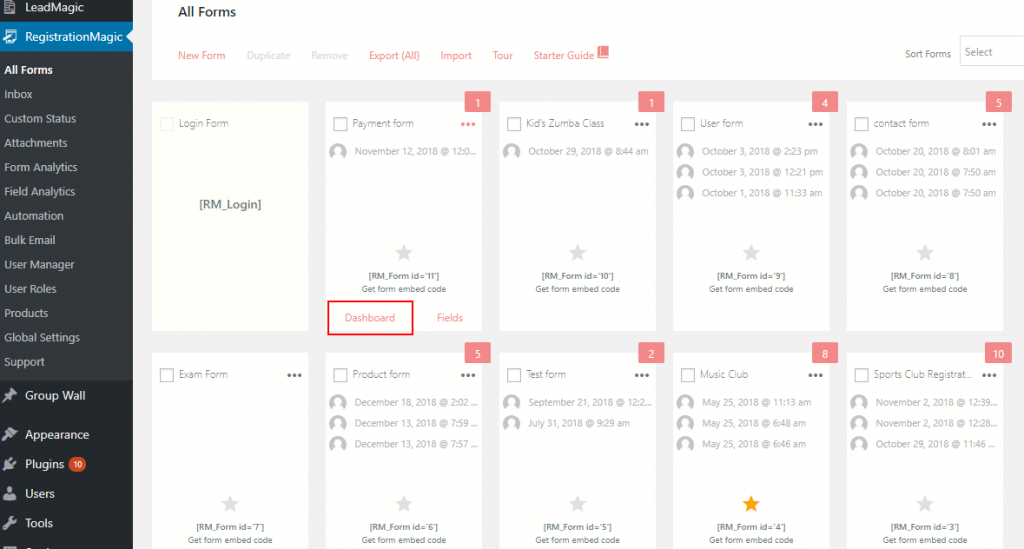Viewport: 1024px width, 549px height.
Task: Open Appearance menu in sidebar
Action: coord(57,435)
